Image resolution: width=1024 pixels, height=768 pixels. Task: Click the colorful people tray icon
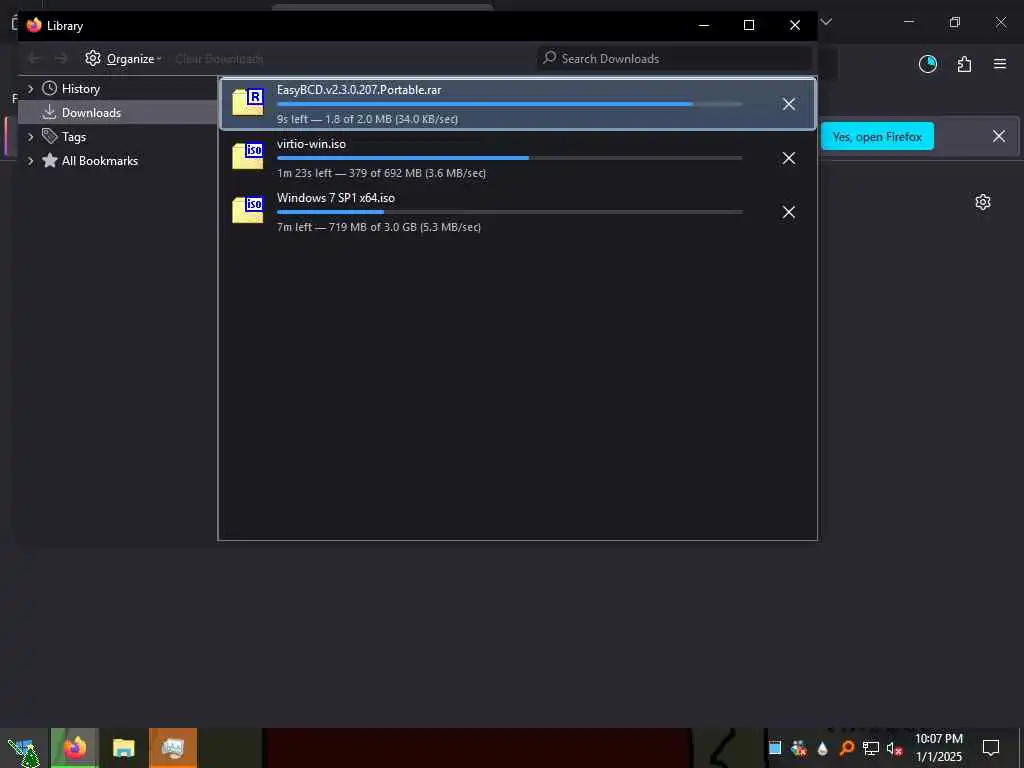pyautogui.click(x=798, y=748)
